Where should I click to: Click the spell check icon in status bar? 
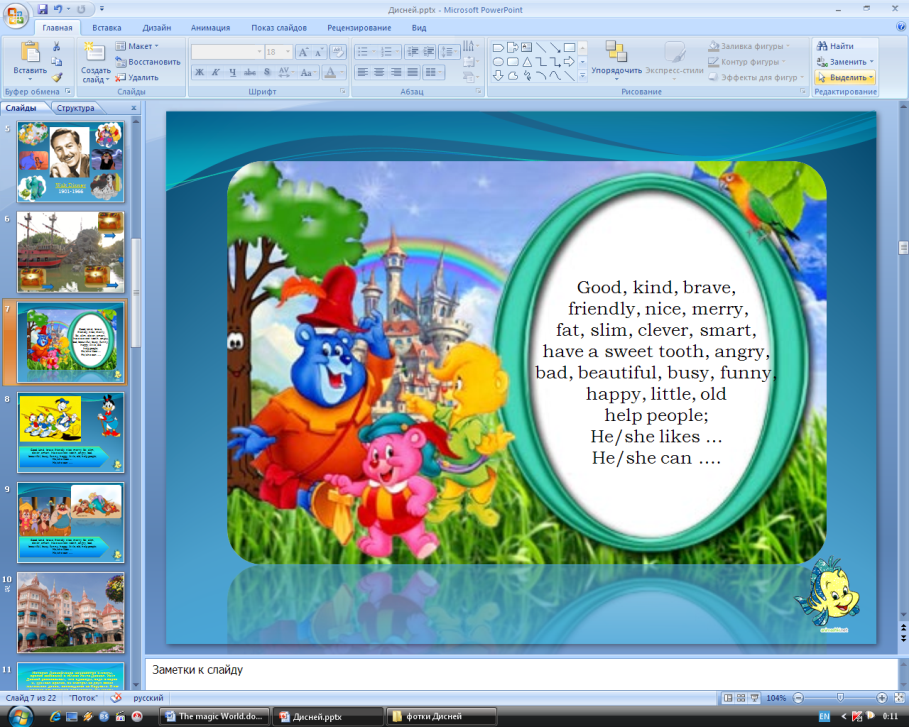tap(117, 698)
